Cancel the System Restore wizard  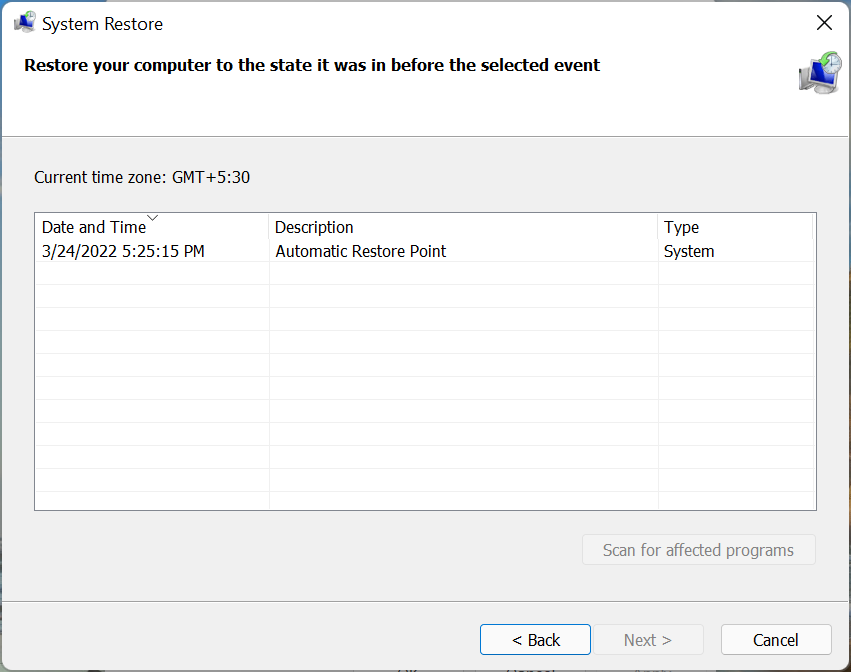coord(775,640)
